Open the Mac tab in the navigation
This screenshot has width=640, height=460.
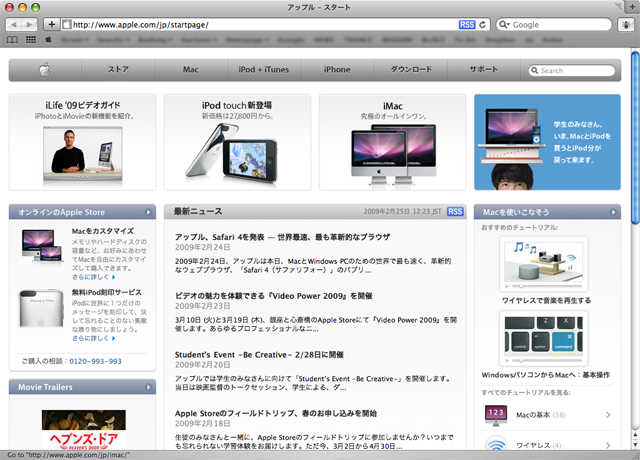click(x=191, y=70)
